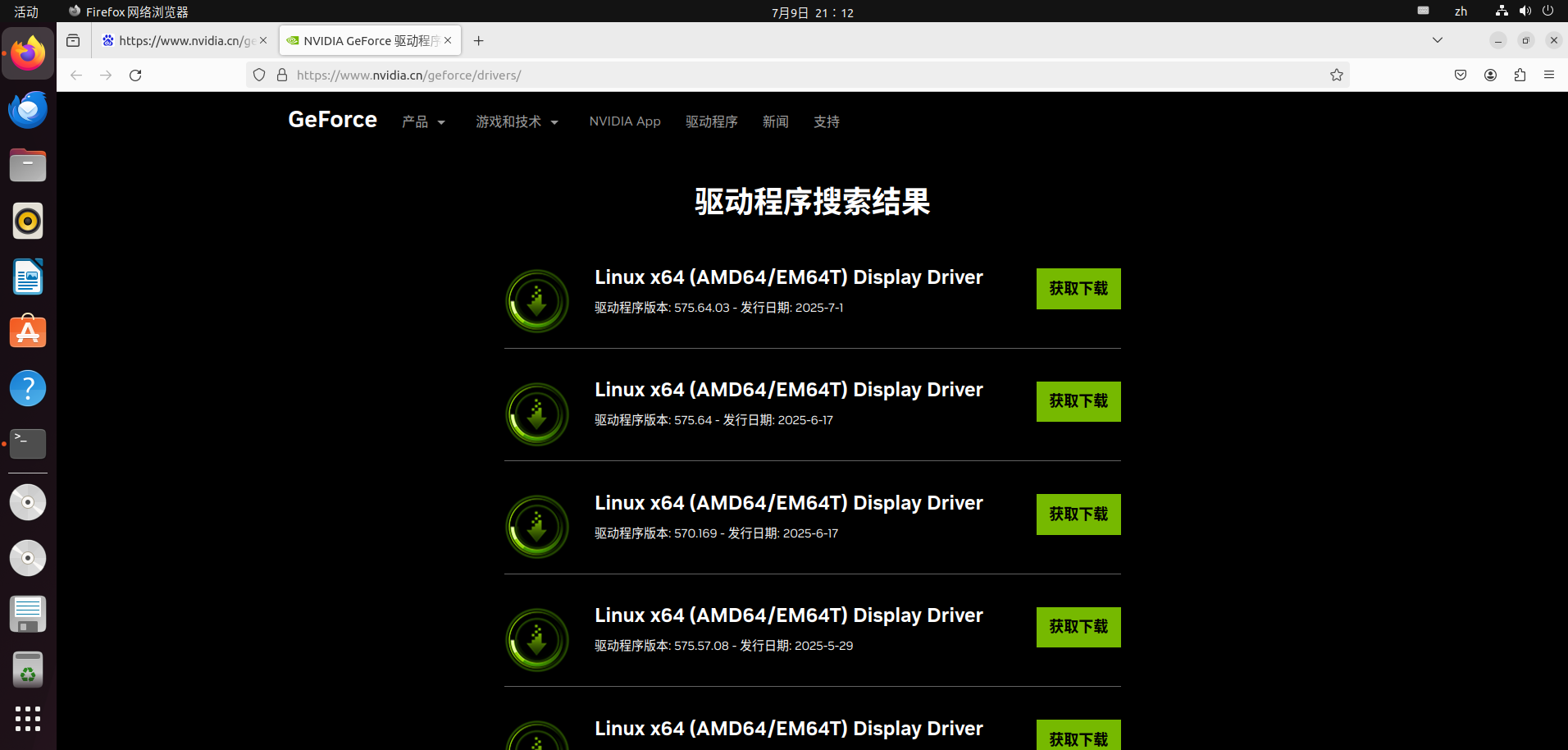Screen dimensions: 1568x750
Task: Show the tracking protection shield info
Action: pyautogui.click(x=259, y=75)
